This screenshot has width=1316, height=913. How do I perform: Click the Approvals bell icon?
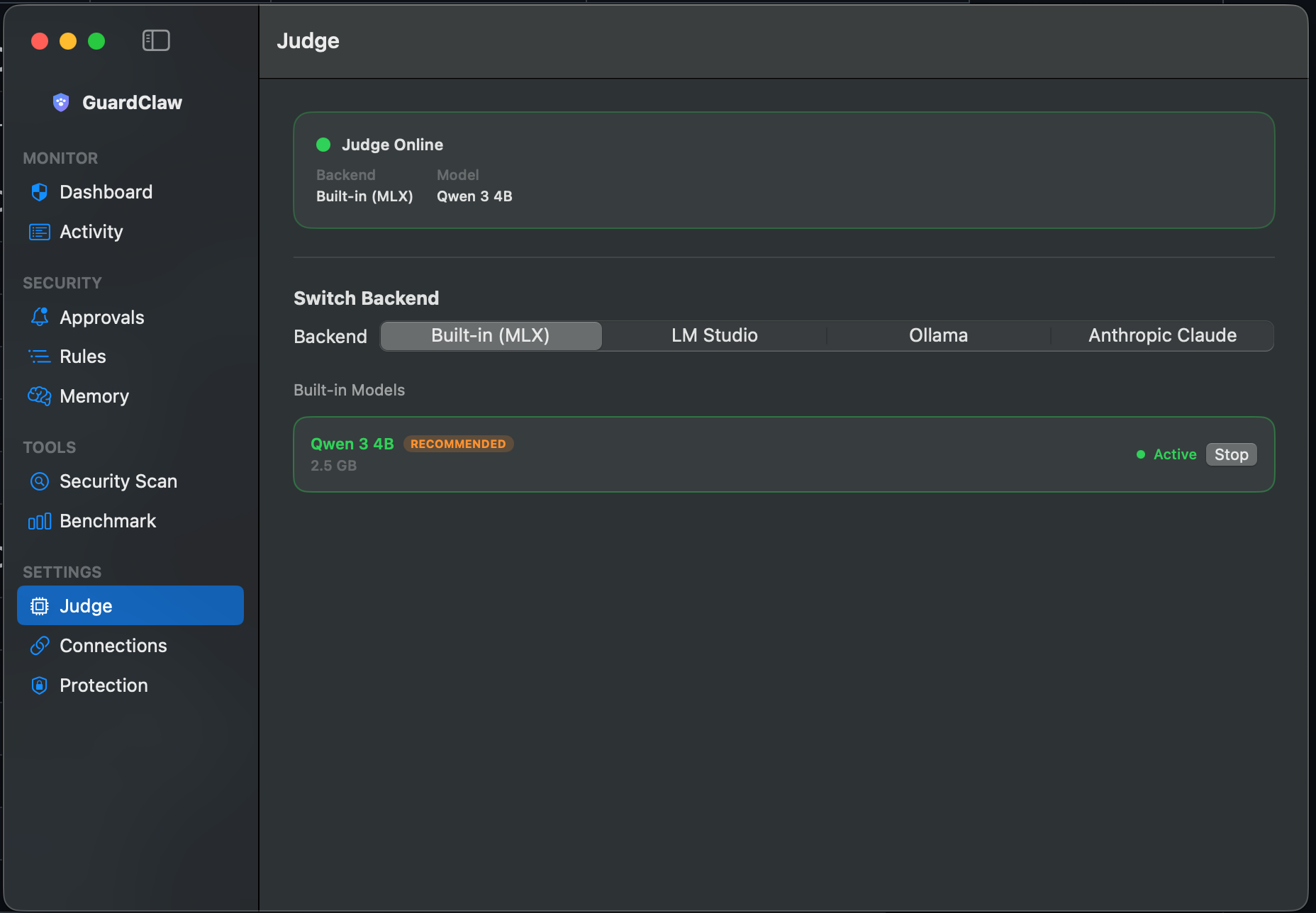[x=40, y=317]
